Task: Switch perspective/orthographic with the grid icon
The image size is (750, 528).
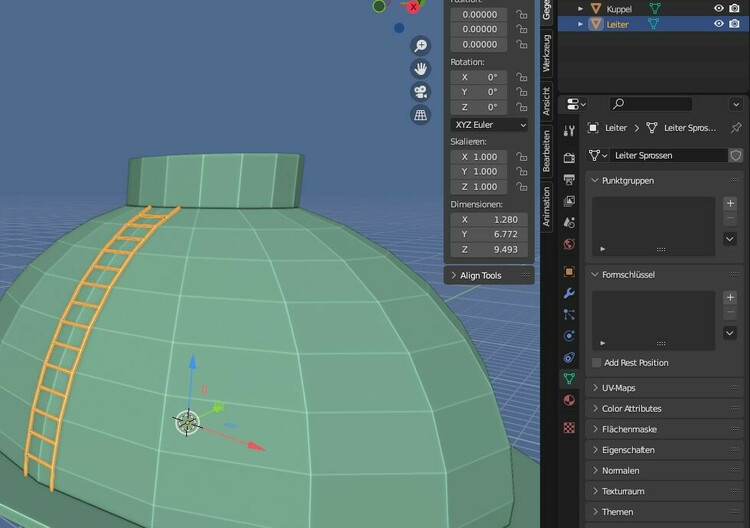Action: (x=421, y=115)
